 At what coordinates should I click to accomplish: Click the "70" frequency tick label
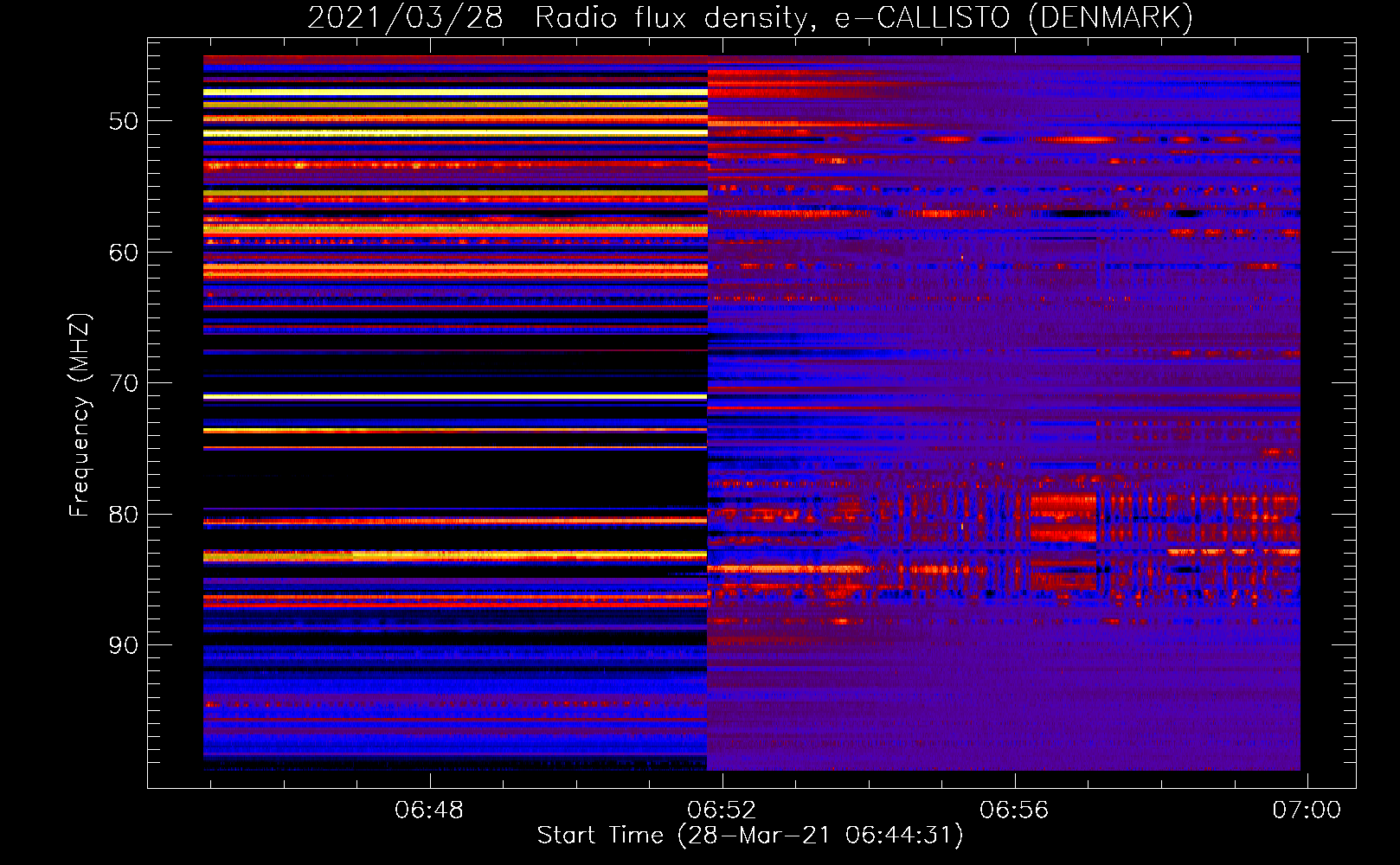(x=124, y=383)
